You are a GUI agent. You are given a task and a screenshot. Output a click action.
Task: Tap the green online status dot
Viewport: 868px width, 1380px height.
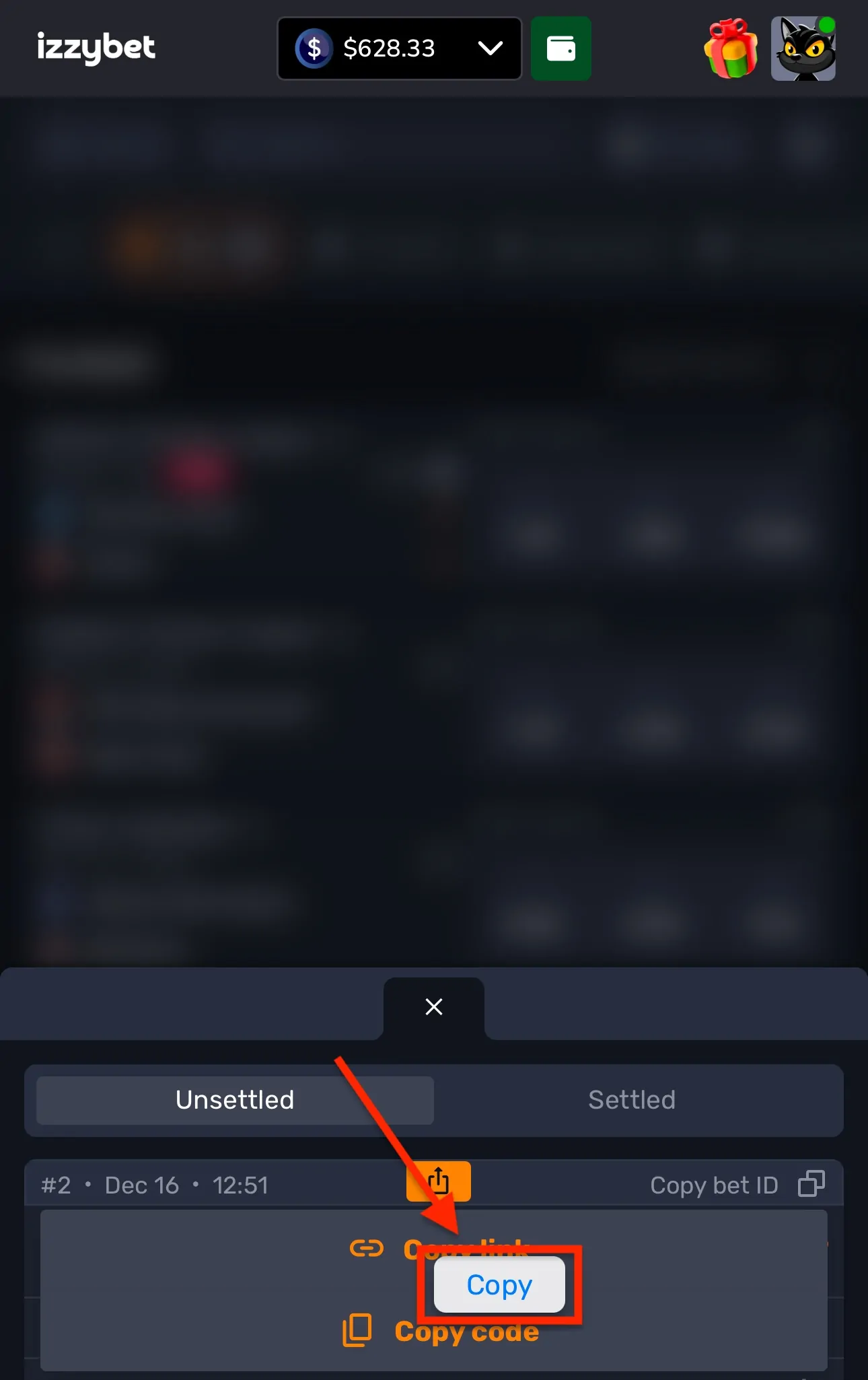827,25
